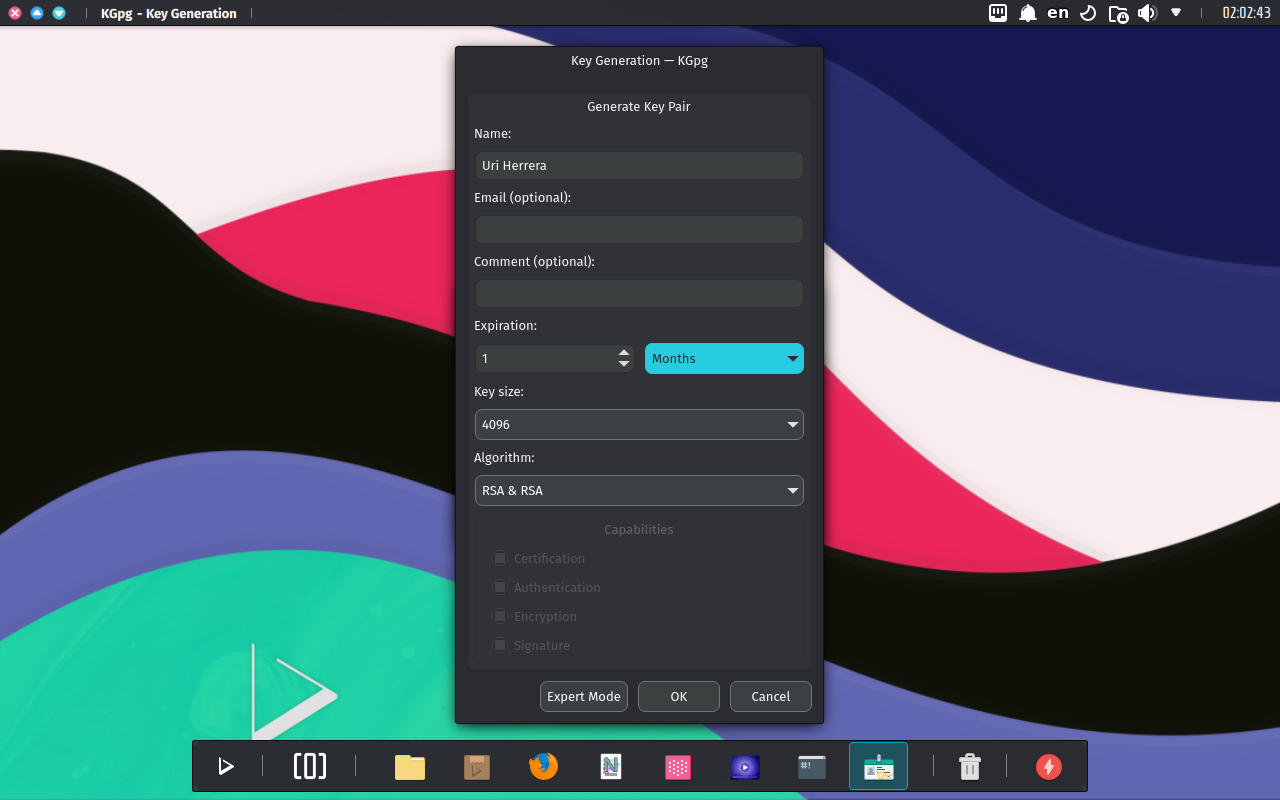Click the 'Generate Key Pair' heading
Image resolution: width=1280 pixels, height=800 pixels.
[x=639, y=106]
